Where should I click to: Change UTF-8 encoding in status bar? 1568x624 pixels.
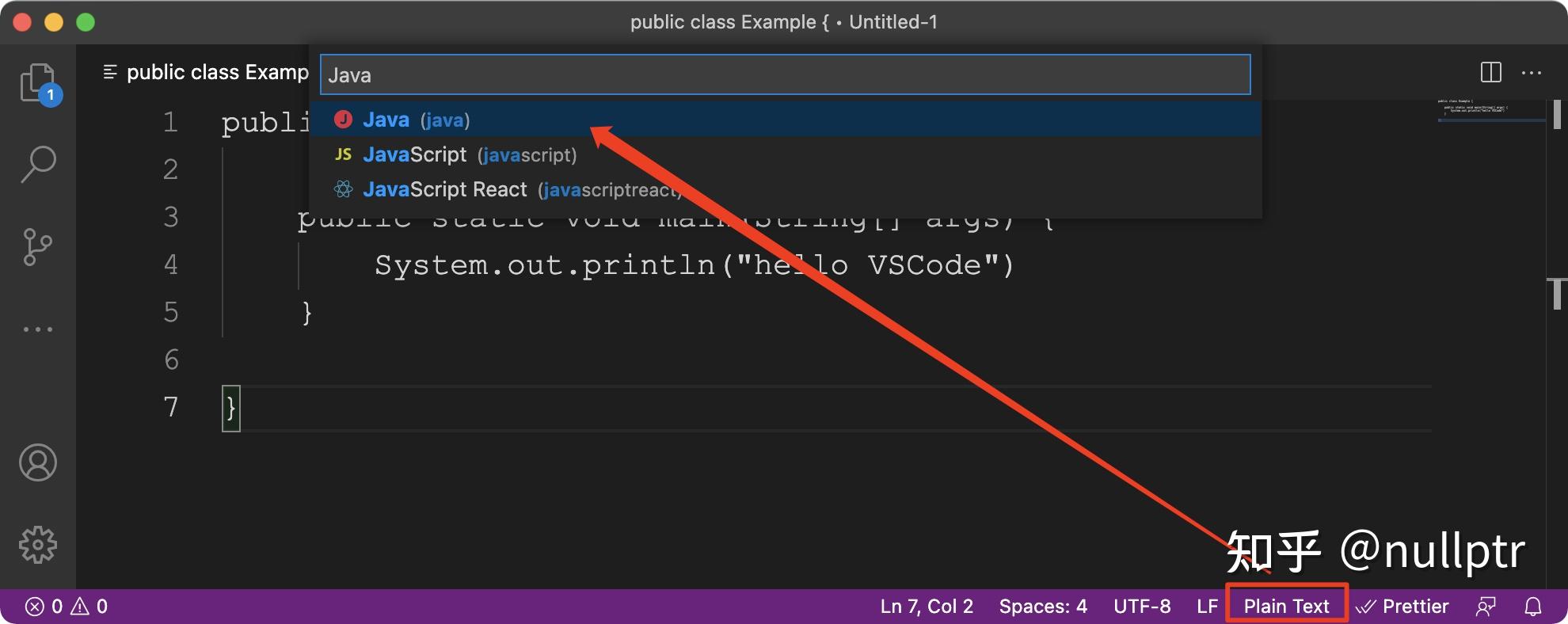(1143, 606)
